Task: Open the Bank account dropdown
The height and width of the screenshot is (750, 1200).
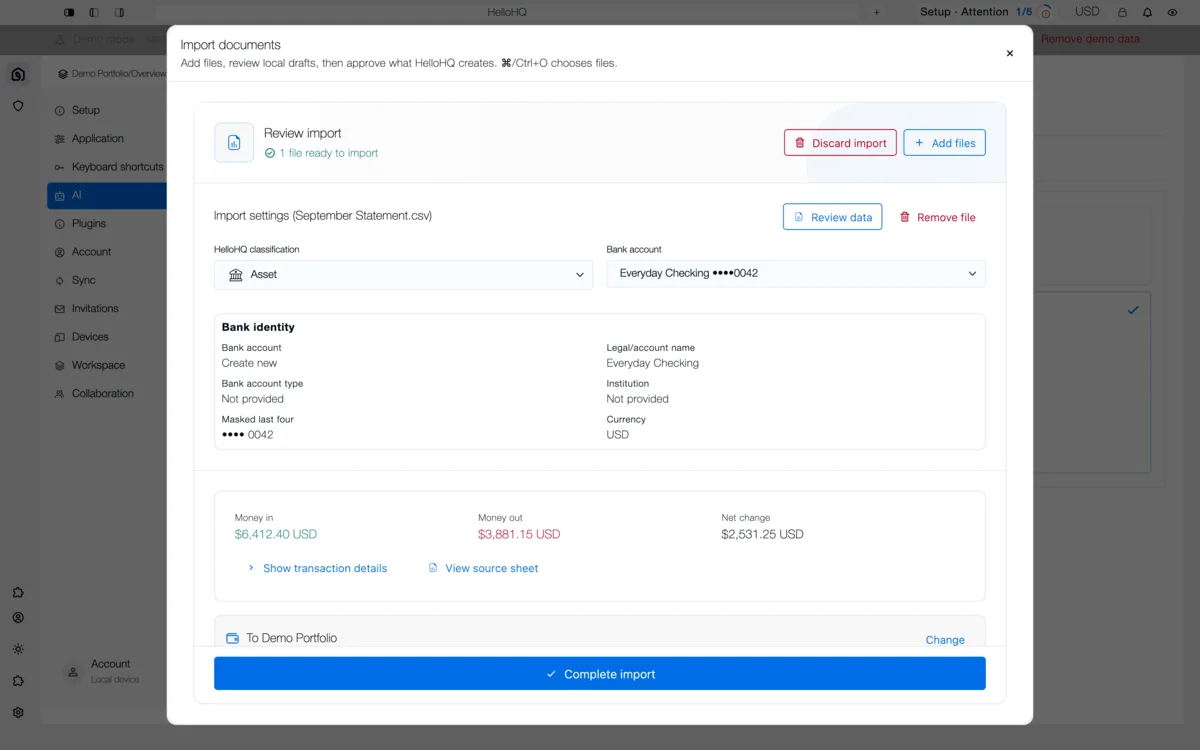Action: click(796, 273)
